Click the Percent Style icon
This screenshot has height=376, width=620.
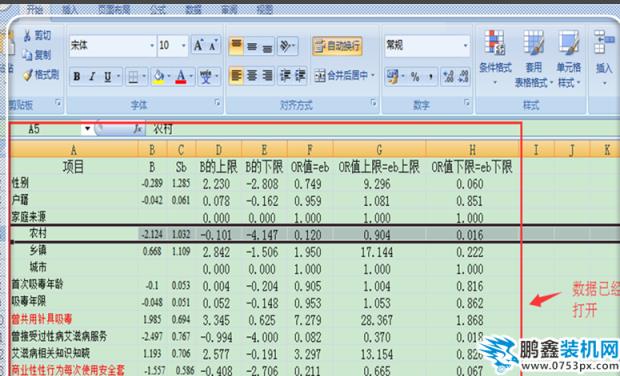coord(415,76)
